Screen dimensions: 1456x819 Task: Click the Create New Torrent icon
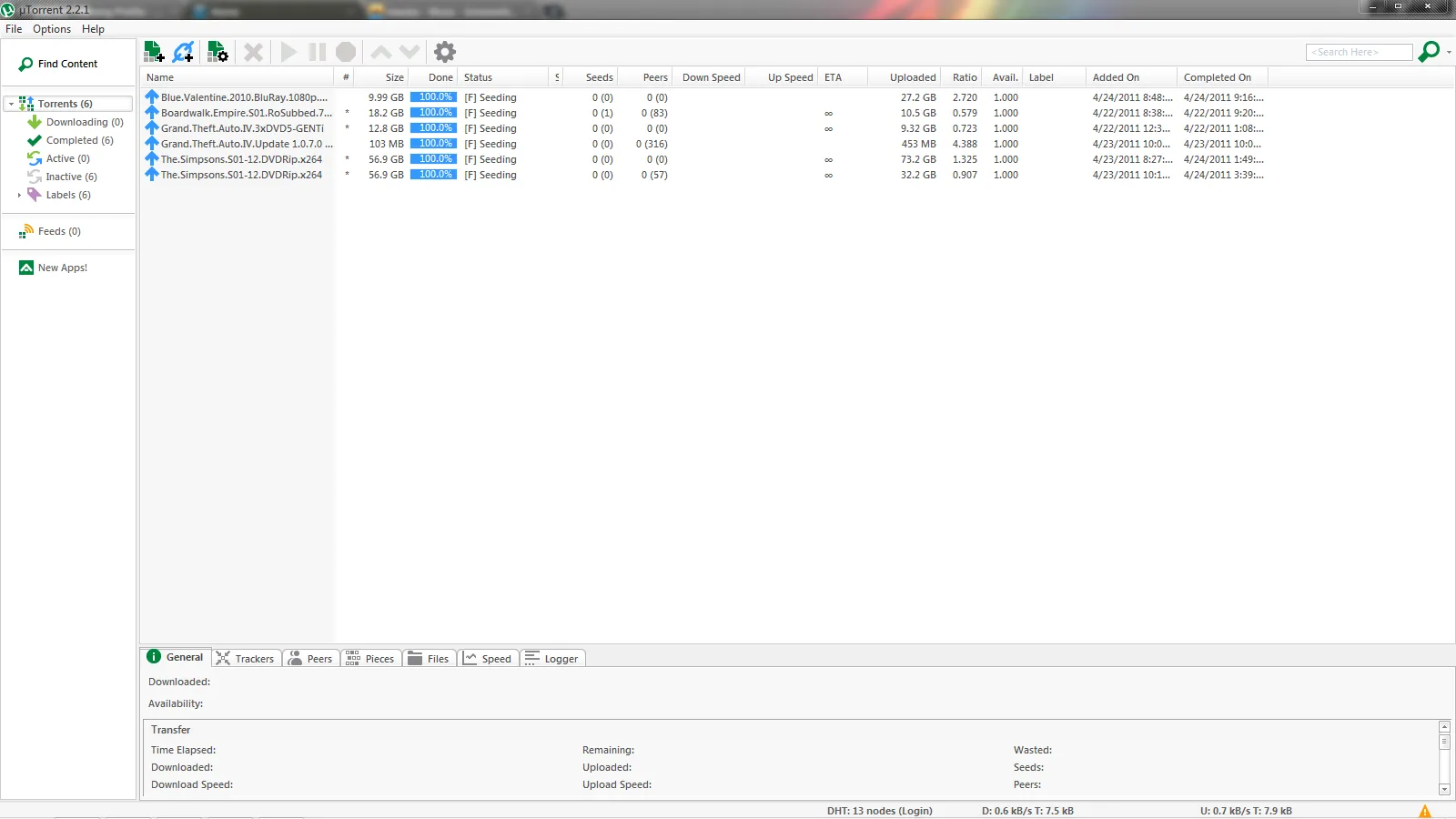tap(217, 52)
